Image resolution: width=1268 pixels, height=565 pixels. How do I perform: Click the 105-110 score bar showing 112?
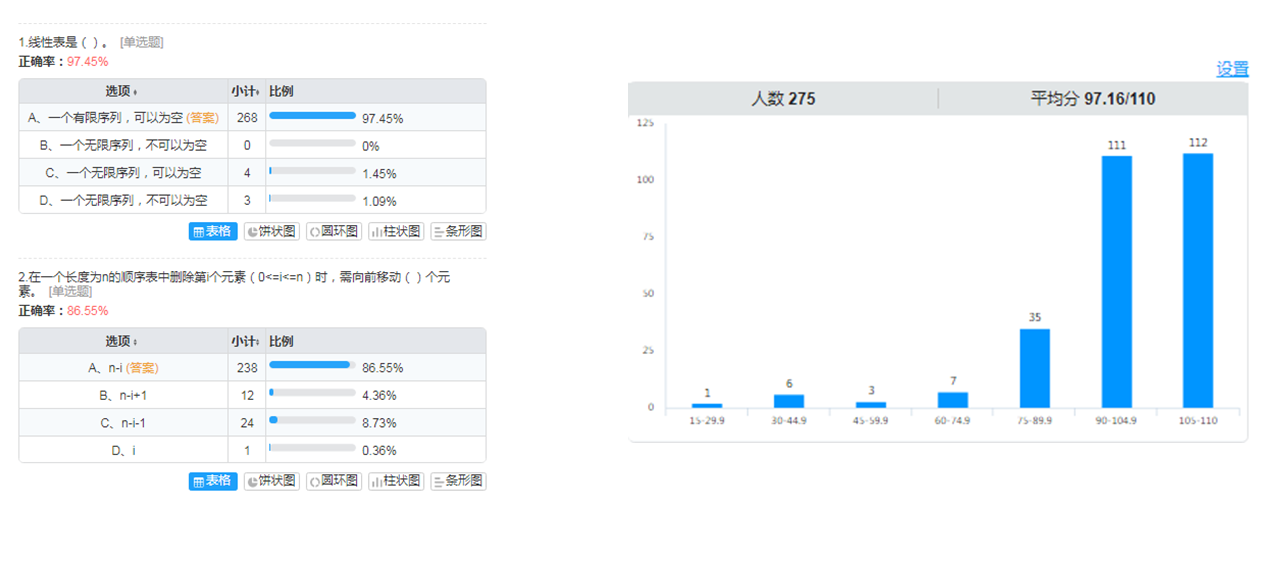tap(1197, 280)
